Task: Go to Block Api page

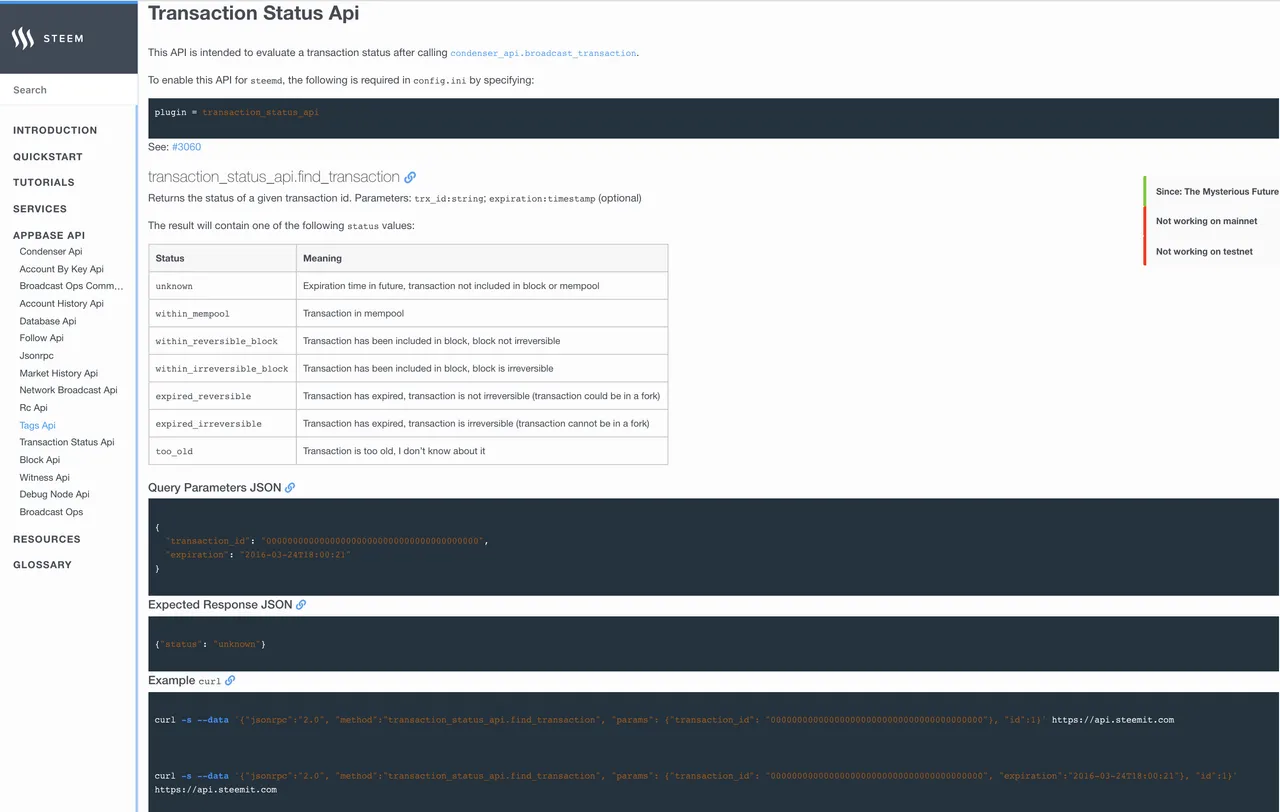Action: (40, 460)
